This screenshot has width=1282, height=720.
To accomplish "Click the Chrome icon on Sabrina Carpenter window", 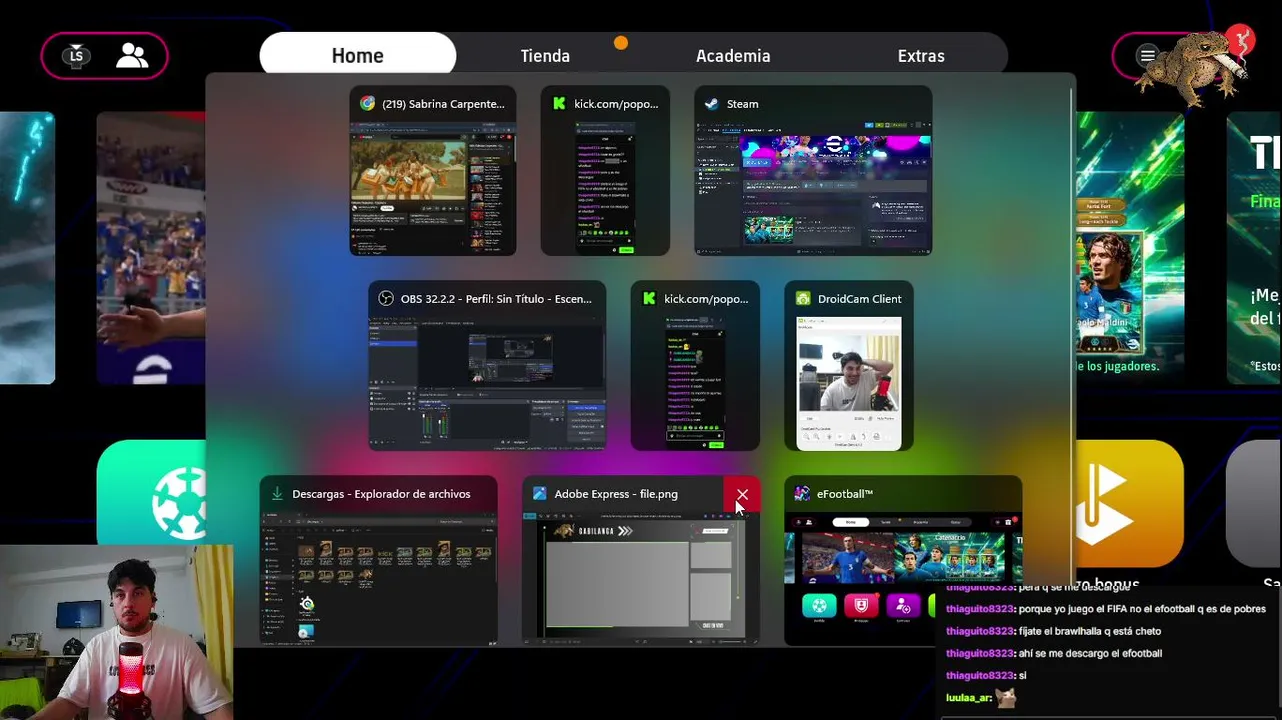I will click(x=367, y=104).
